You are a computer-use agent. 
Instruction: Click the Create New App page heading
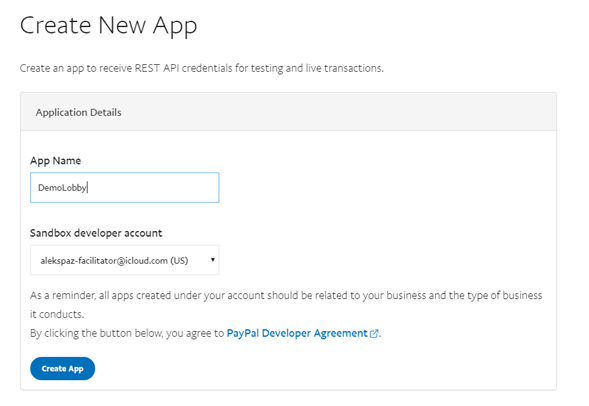point(109,26)
